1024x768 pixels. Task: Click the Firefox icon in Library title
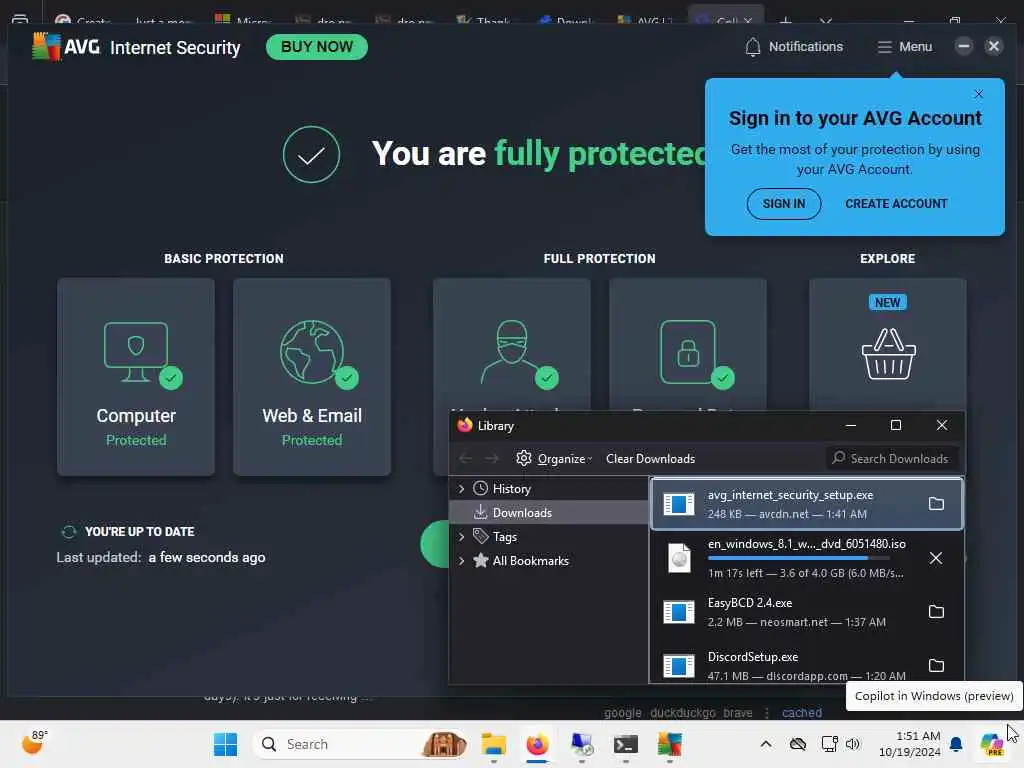coord(464,425)
